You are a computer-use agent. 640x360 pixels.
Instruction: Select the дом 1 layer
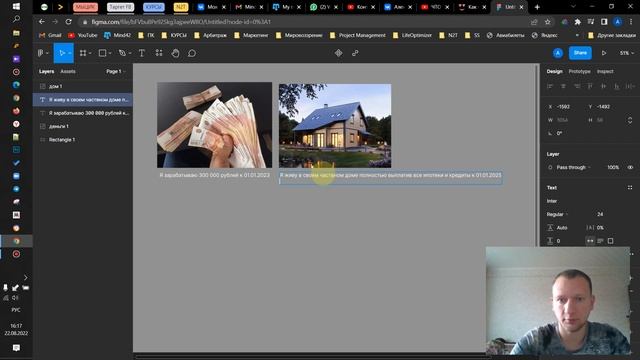pyautogui.click(x=83, y=87)
